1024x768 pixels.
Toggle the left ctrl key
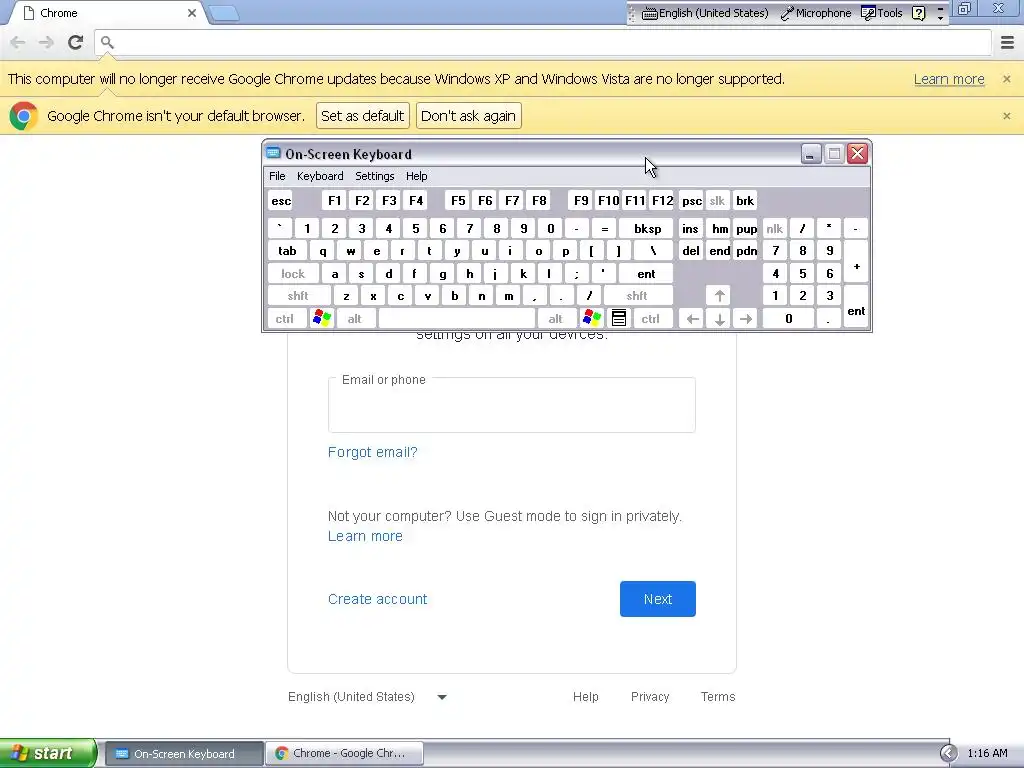tap(285, 319)
